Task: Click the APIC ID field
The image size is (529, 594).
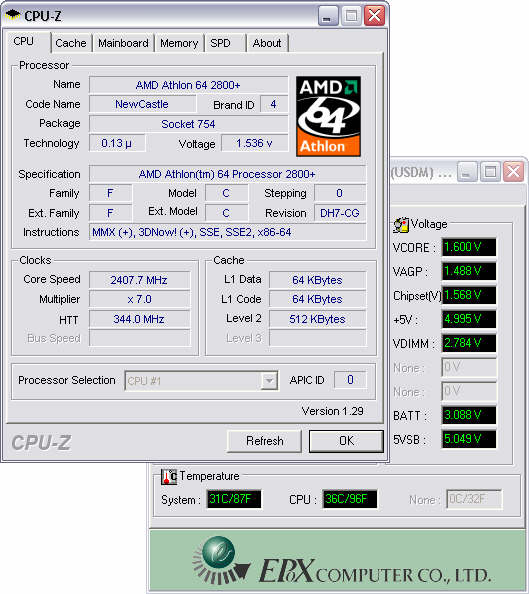Action: (x=350, y=380)
